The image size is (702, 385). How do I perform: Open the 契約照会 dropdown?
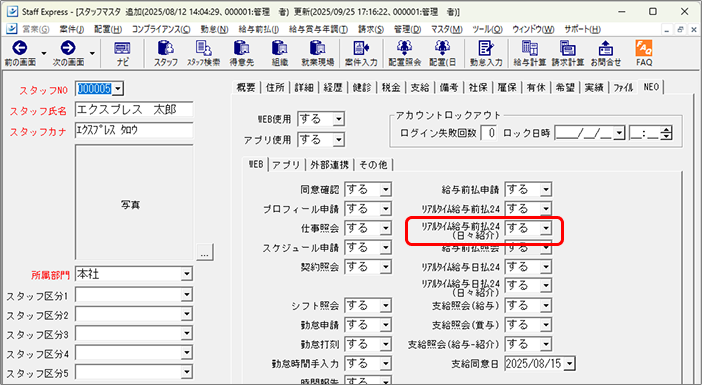coord(385,267)
